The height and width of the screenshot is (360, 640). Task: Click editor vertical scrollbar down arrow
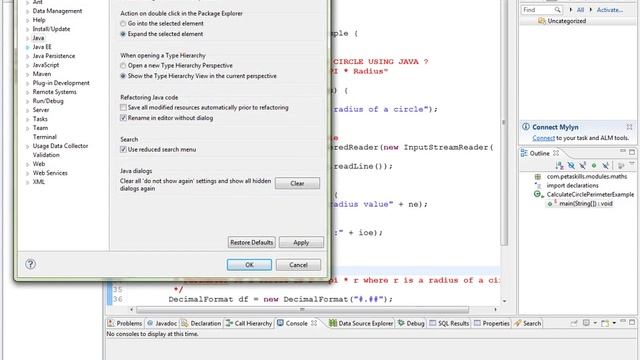(x=504, y=301)
